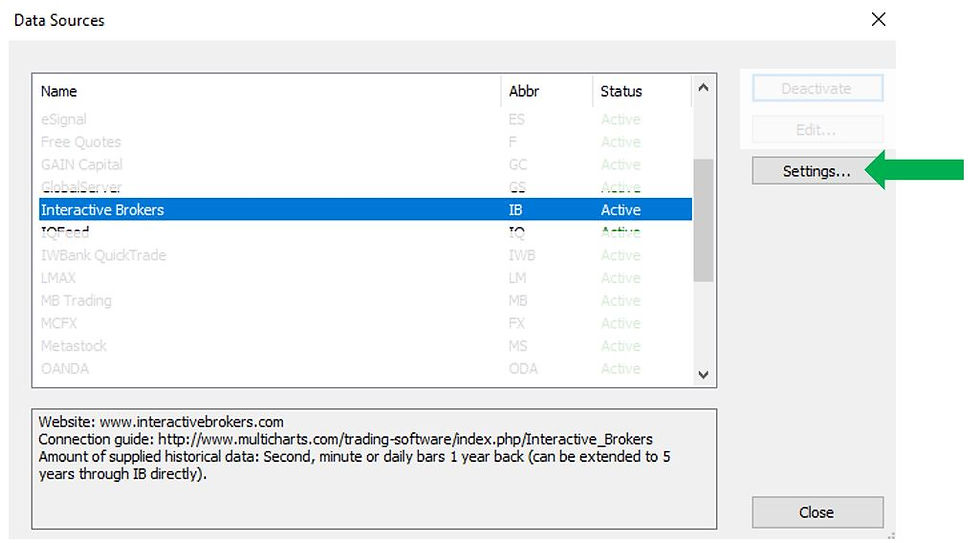Click the vertical scrollbar thumb

coord(703,220)
